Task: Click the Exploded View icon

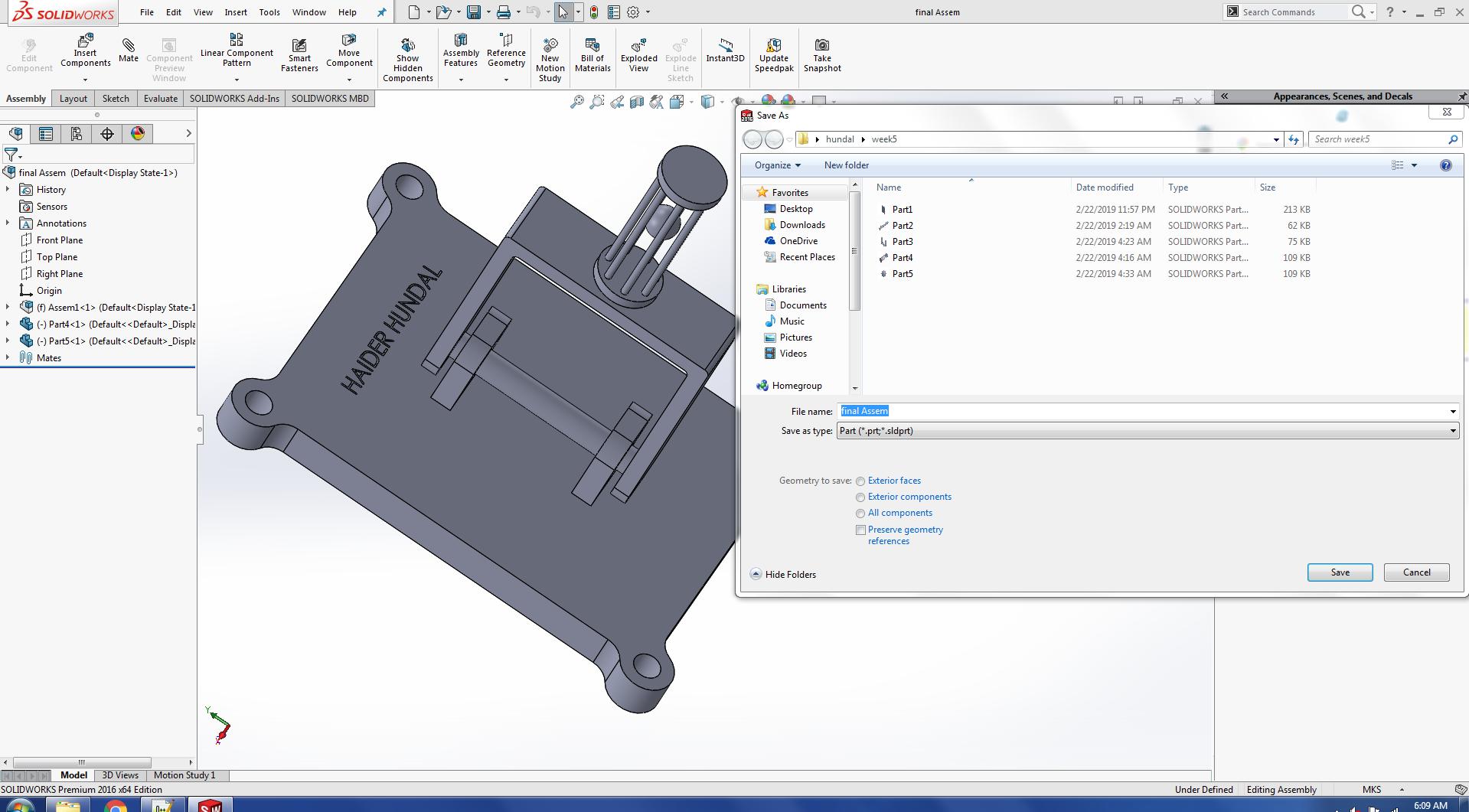Action: (638, 46)
